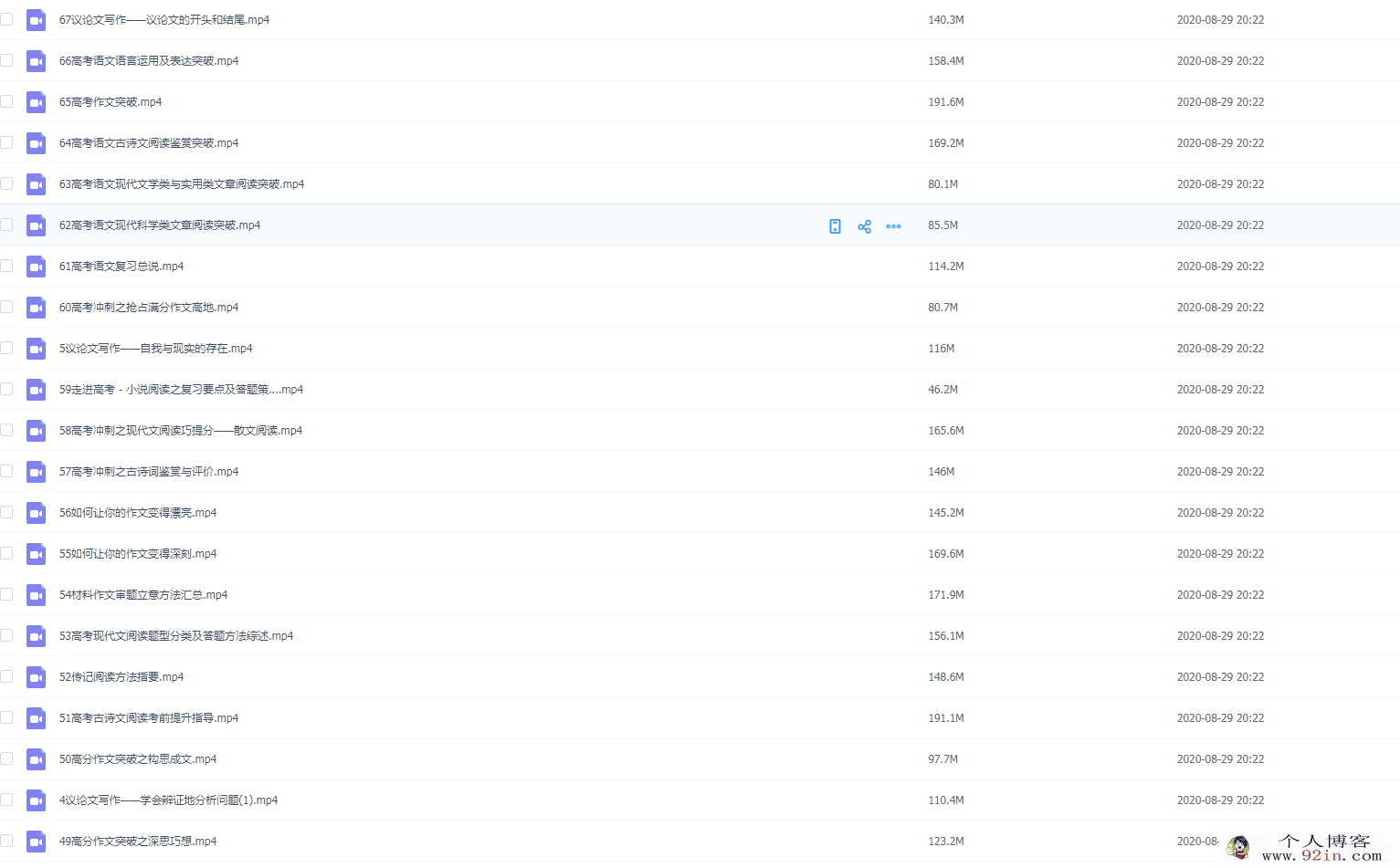Click the size value 97.7M
The image size is (1400, 868).
[x=943, y=759]
